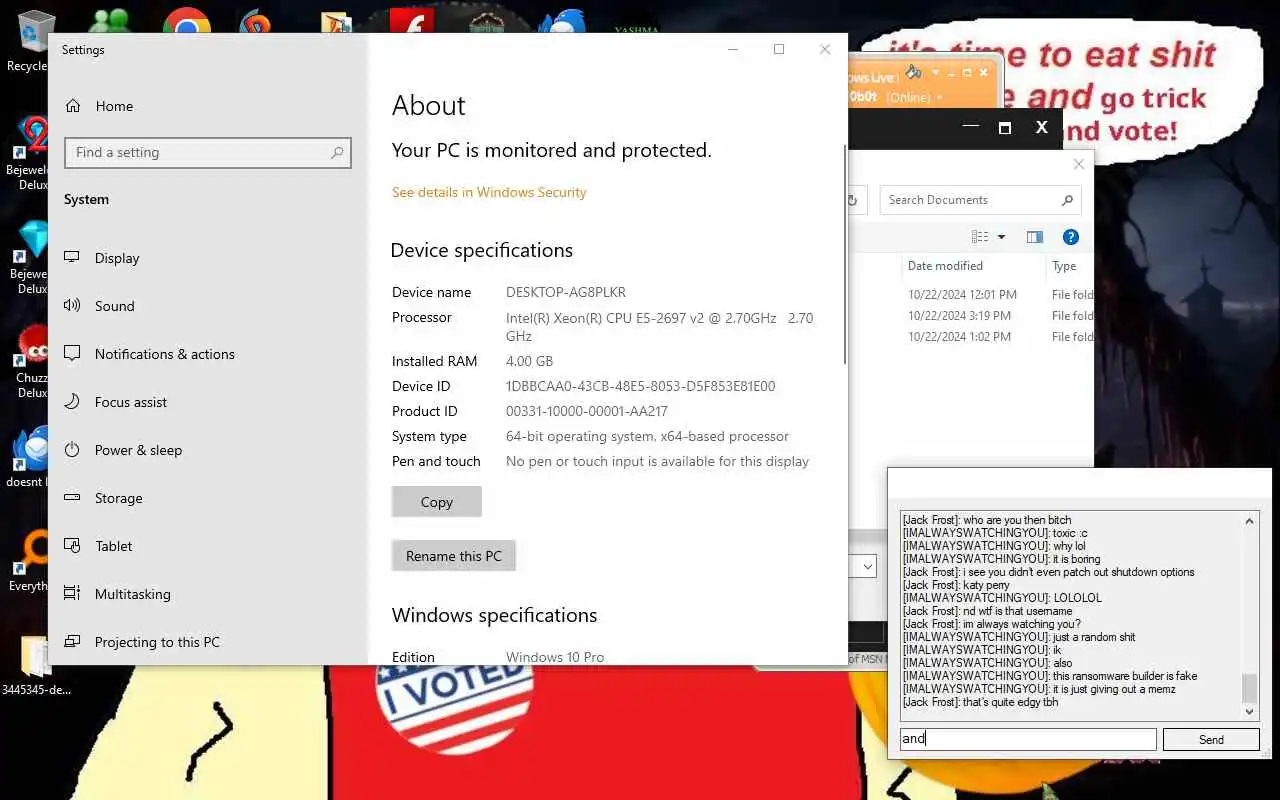Click chat line 'that's quite edgy tbh'
Screen dimensions: 1280x800
(980, 702)
